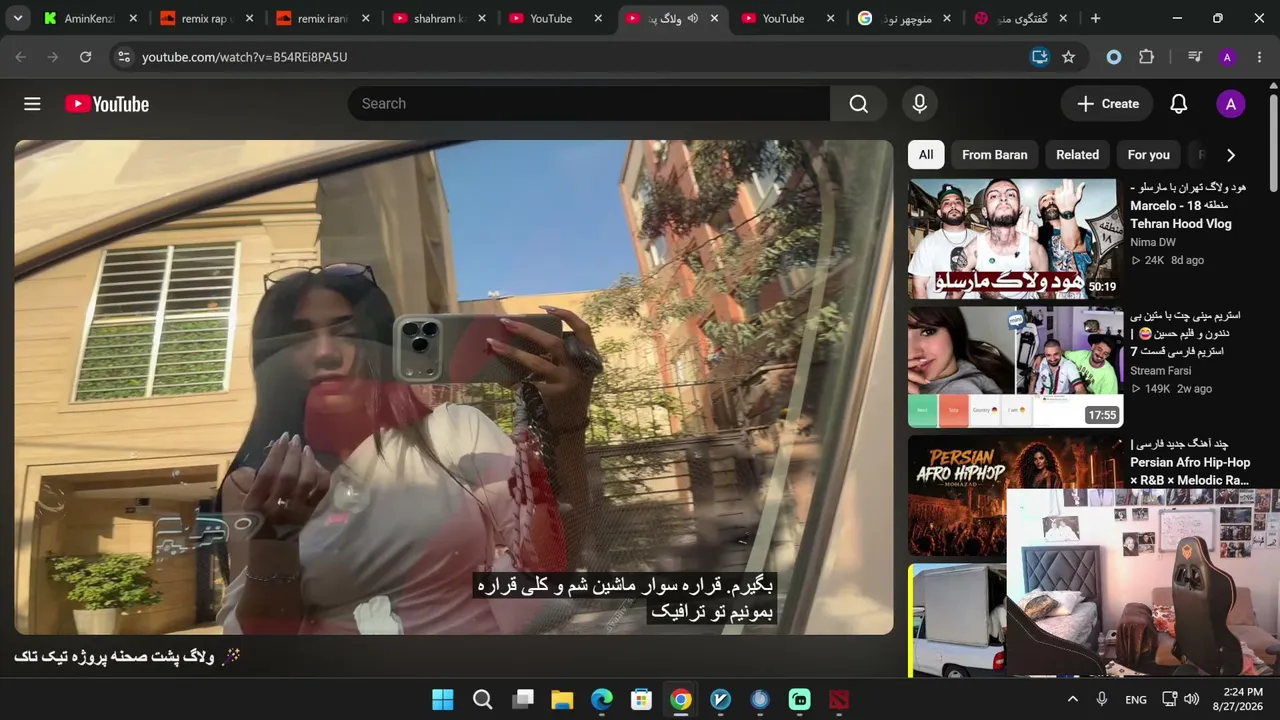
Task: Switch to the 'remix irani' tab
Action: (x=324, y=18)
